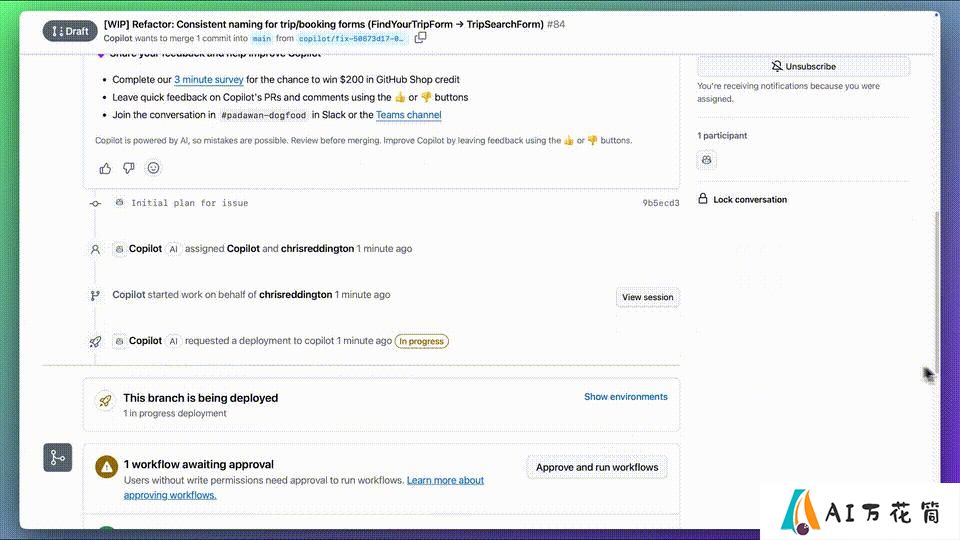
Task: Give thumbs up feedback on comment
Action: pos(105,168)
